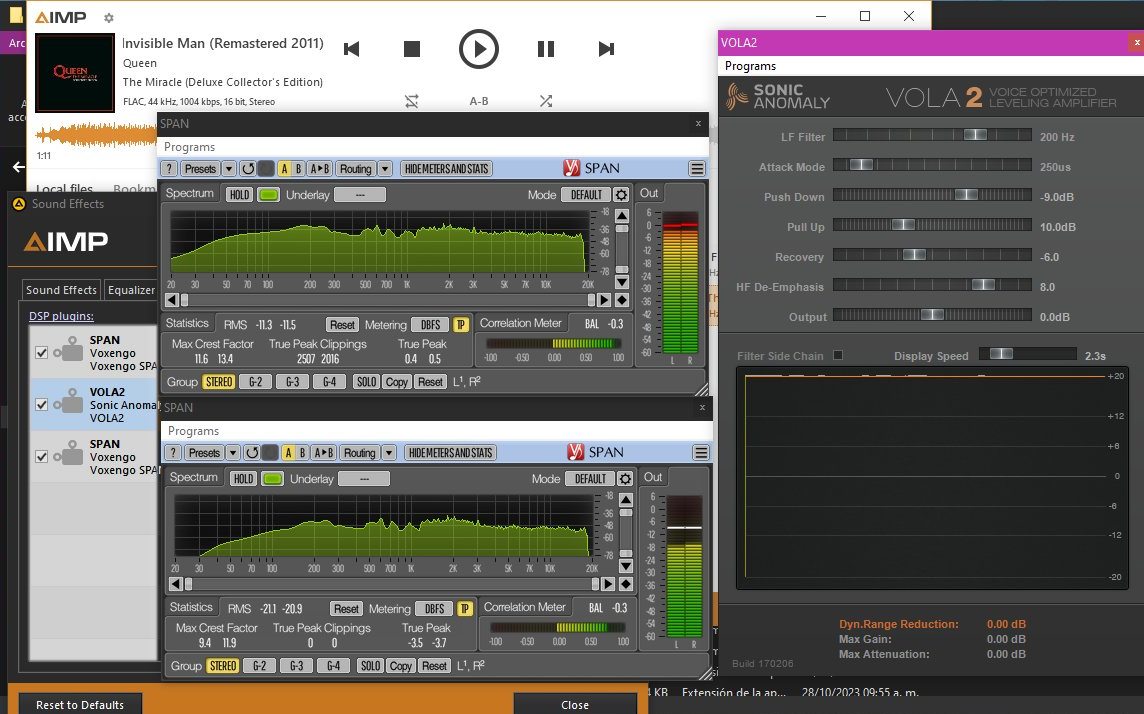Click lower SPAN zoom reset diamond icon
Viewport: 1144px width, 714px height.
626,584
